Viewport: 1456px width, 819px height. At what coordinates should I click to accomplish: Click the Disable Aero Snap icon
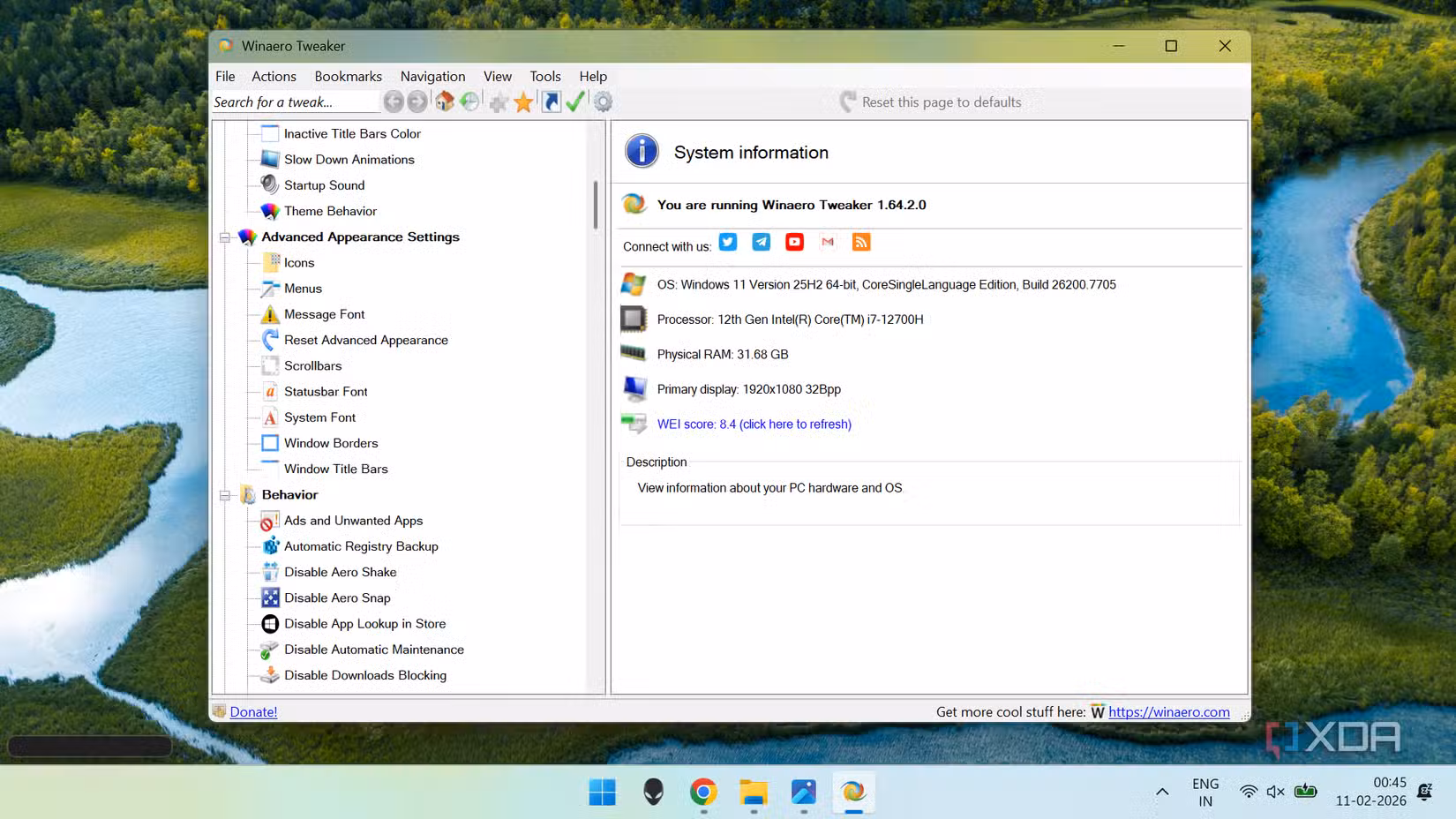pyautogui.click(x=270, y=597)
